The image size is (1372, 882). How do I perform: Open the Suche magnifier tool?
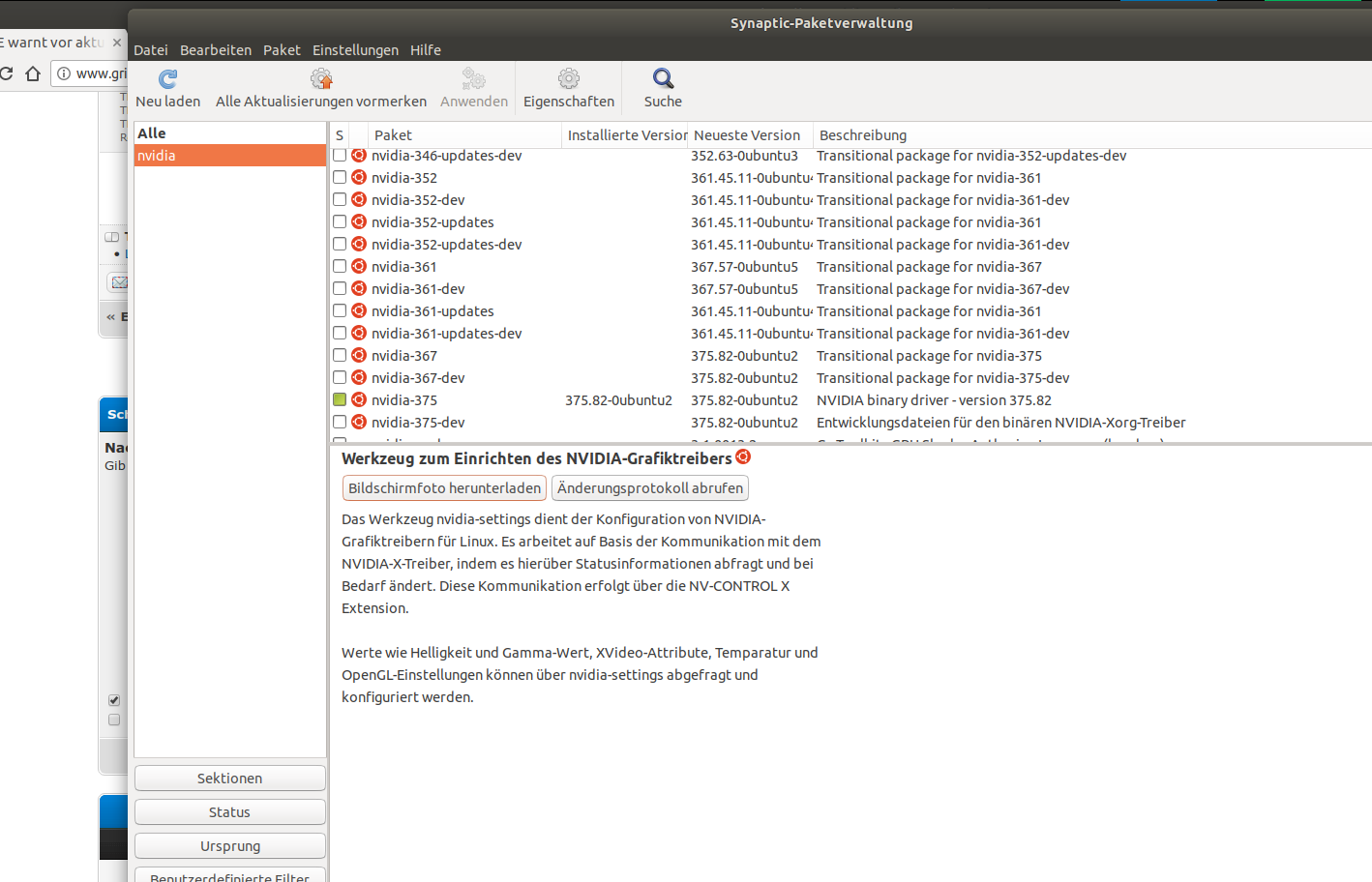click(x=663, y=79)
